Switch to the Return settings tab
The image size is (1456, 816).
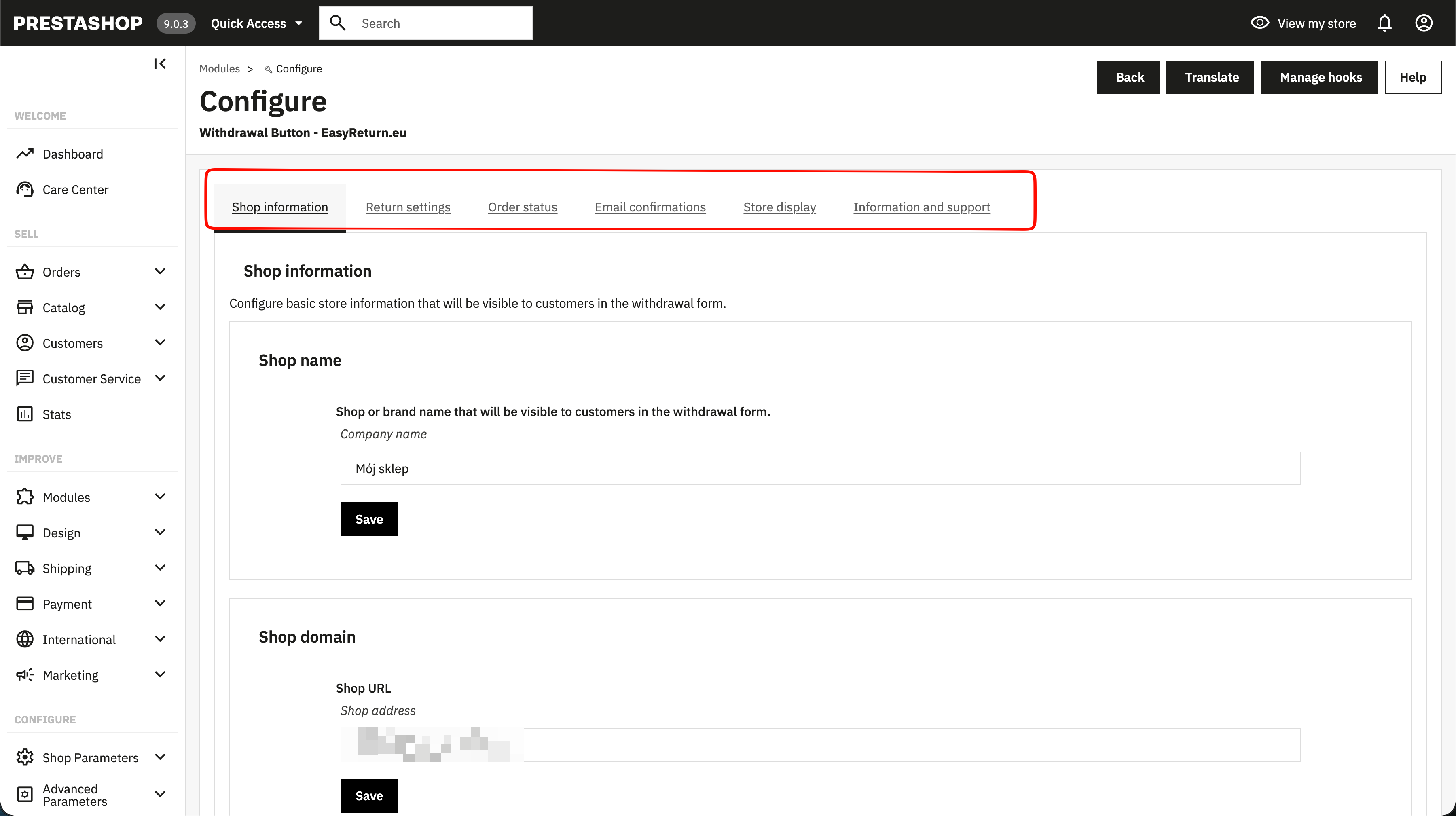(x=408, y=207)
